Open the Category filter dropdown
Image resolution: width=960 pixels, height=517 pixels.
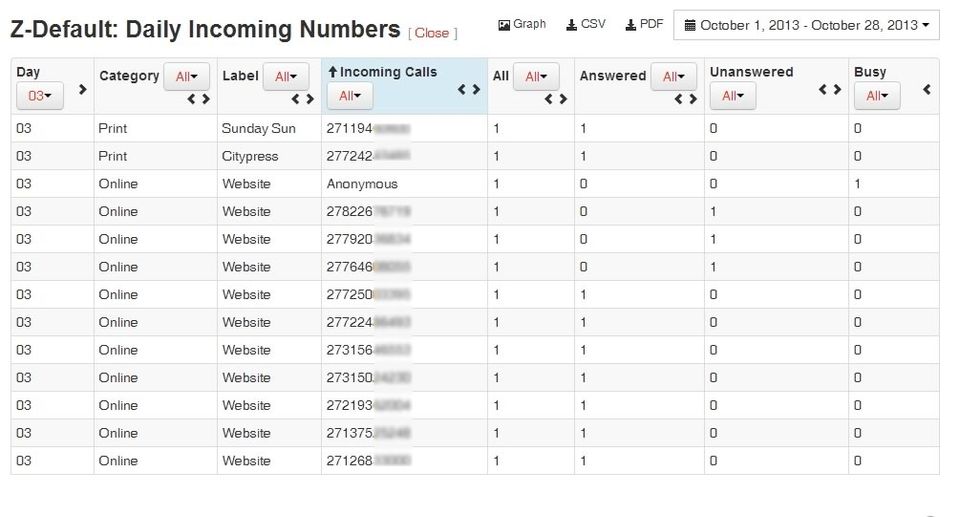[x=187, y=77]
